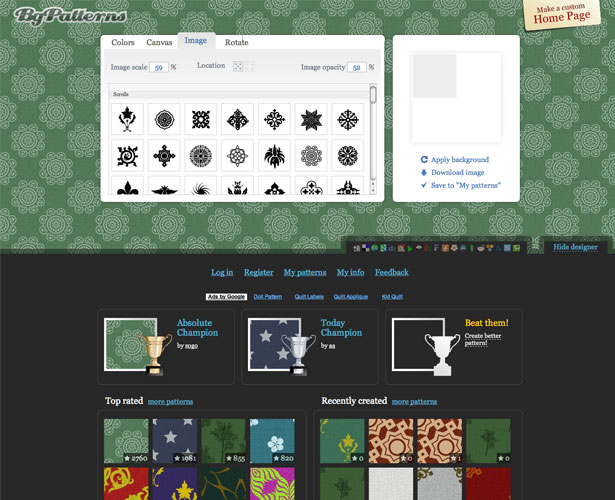This screenshot has height=500, width=615.
Task: Click the Ads by Google label
Action: (x=226, y=297)
